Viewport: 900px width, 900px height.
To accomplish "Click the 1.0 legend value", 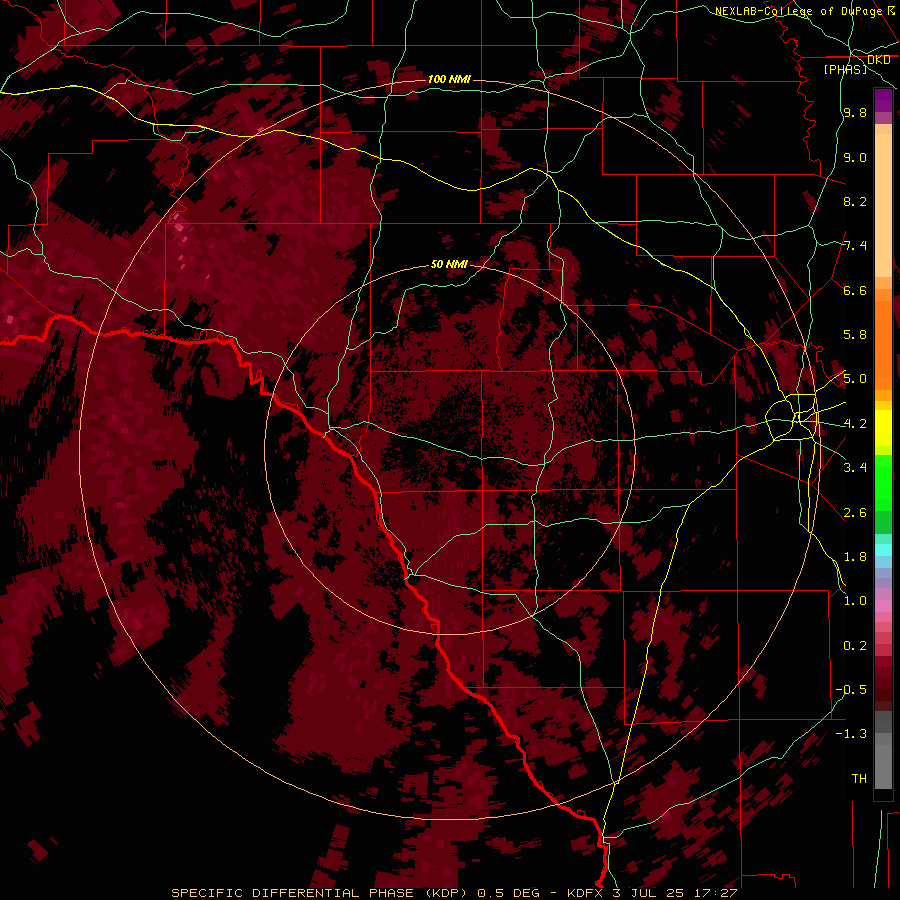I will [855, 601].
